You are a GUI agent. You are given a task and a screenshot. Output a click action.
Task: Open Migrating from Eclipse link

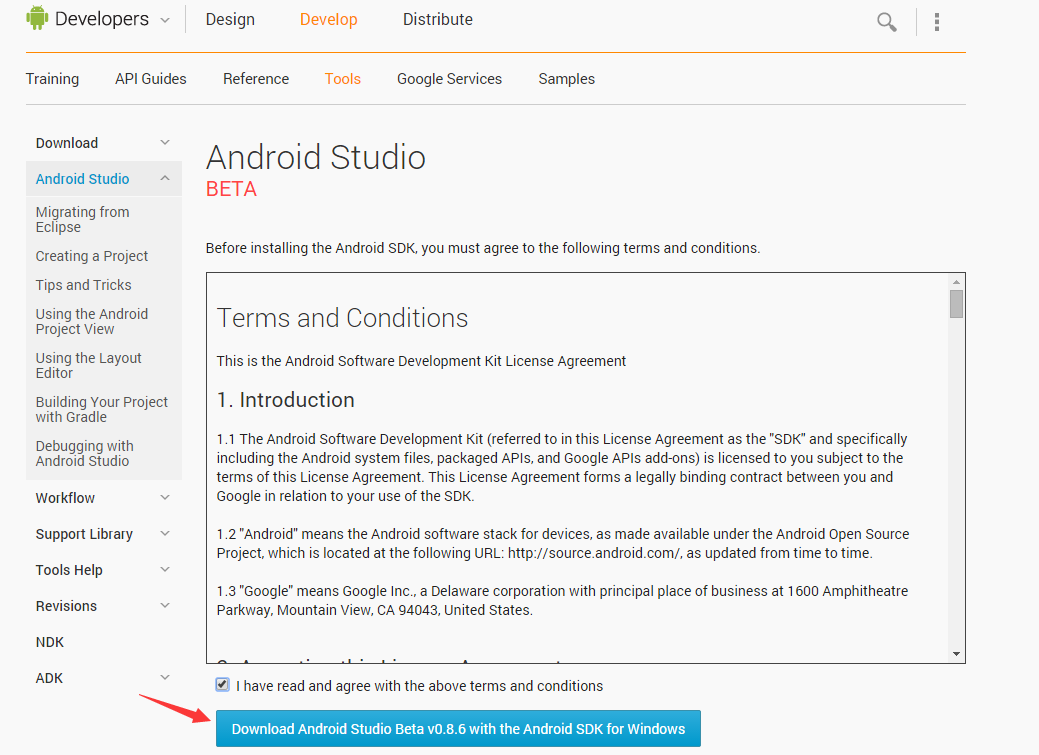click(82, 219)
